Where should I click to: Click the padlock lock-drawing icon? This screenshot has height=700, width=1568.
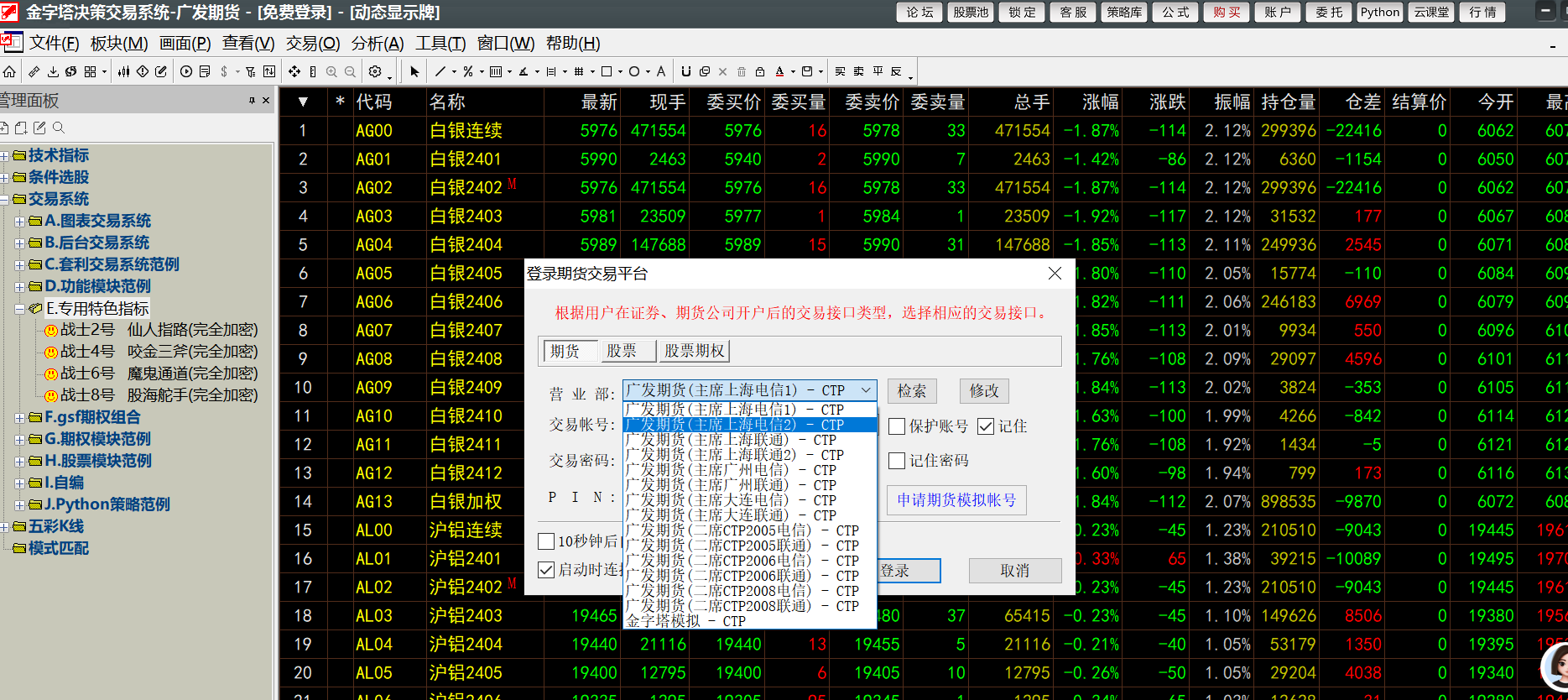pyautogui.click(x=760, y=72)
